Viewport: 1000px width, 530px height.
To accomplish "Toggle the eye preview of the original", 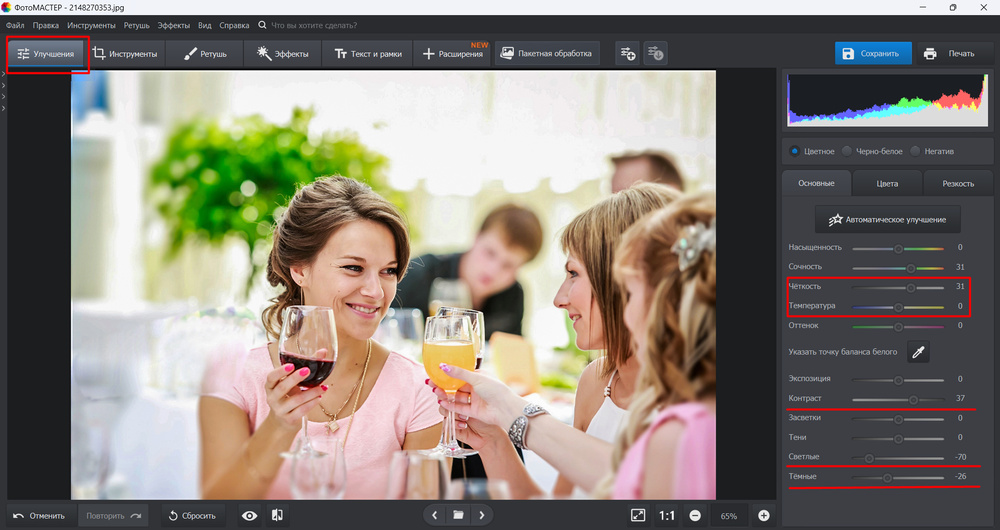I will tap(249, 515).
